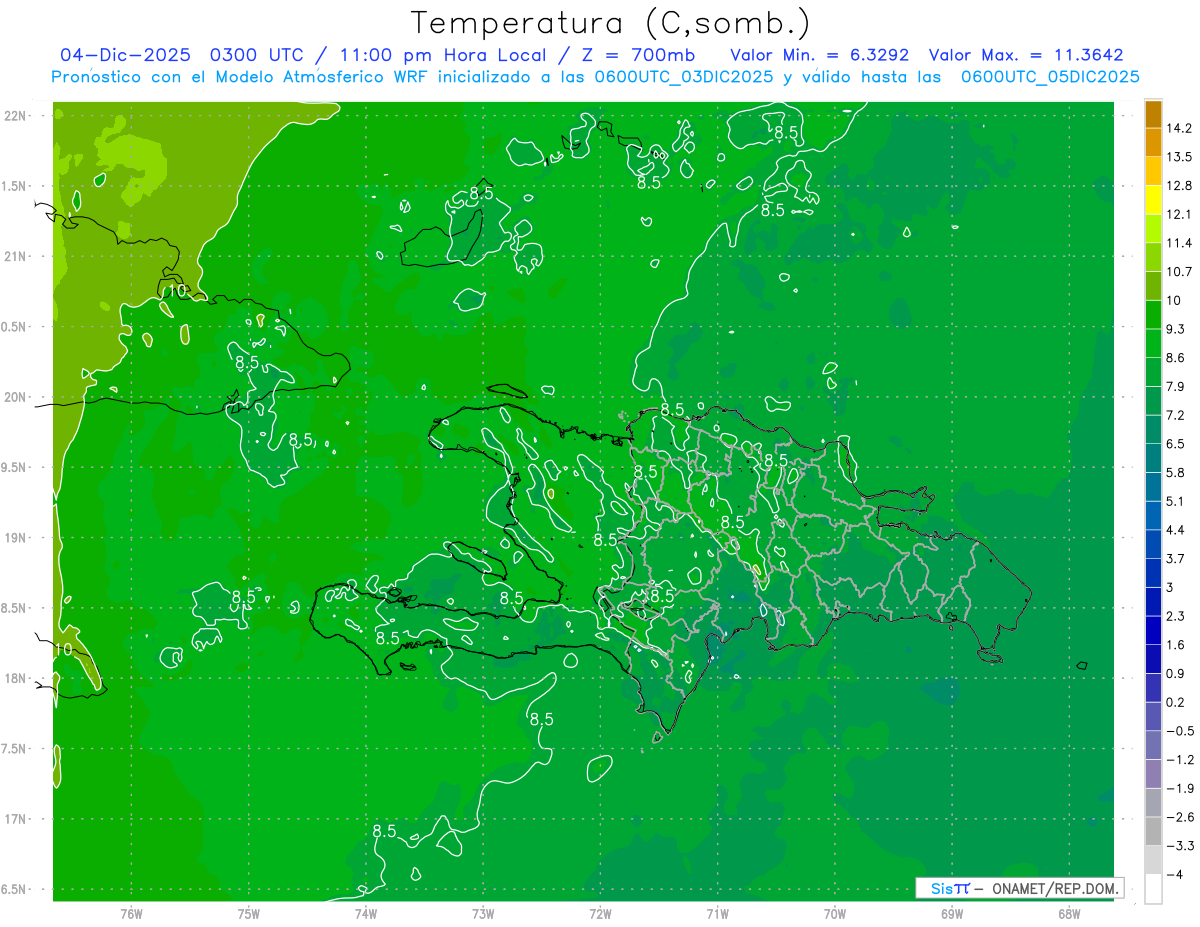Pick the purple swatch between -1.2 and -1.9
The image size is (1200, 927).
click(x=1153, y=775)
